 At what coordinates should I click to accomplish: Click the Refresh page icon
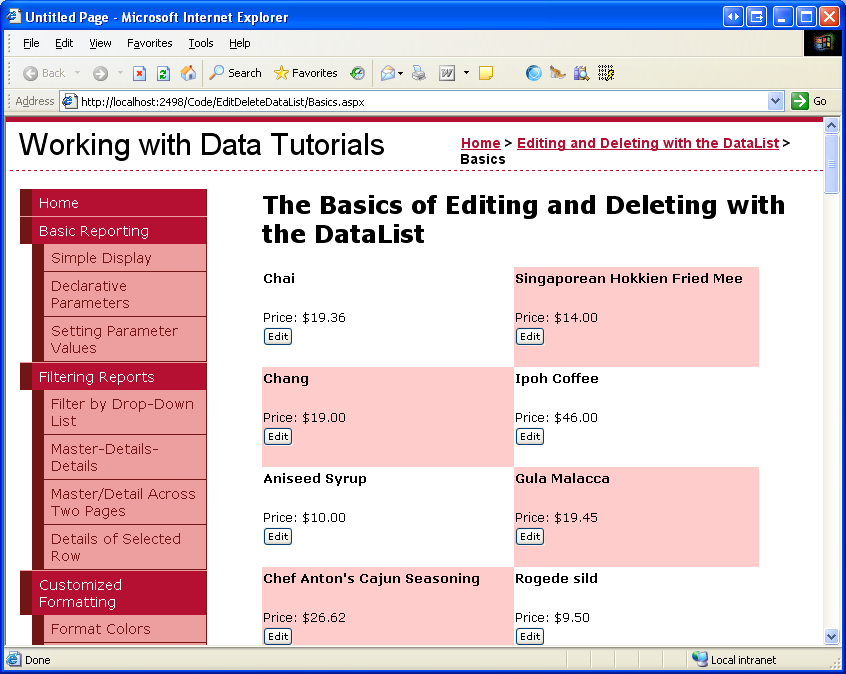coord(163,73)
